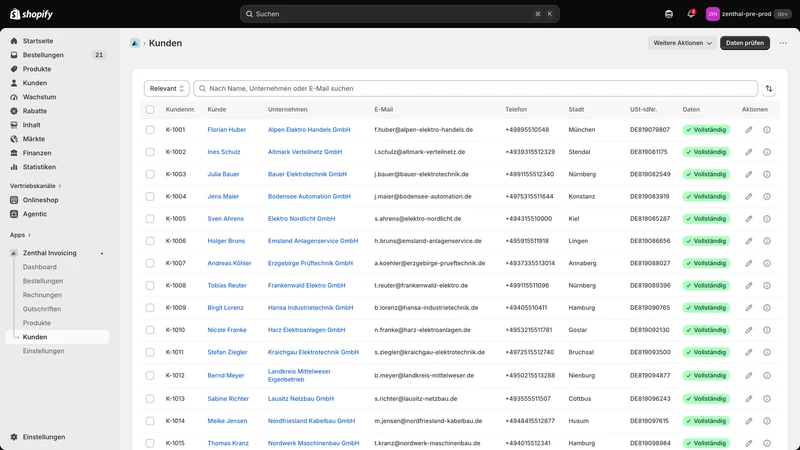Image resolution: width=800 pixels, height=450 pixels.
Task: Edit customer K-1009 Birgit Lorenz
Action: (x=748, y=308)
